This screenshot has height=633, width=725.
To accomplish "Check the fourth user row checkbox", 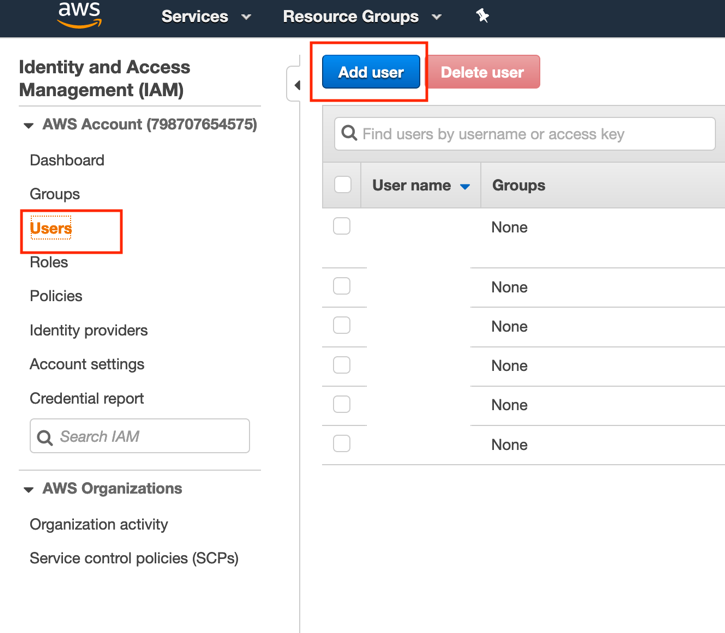I will 342,365.
